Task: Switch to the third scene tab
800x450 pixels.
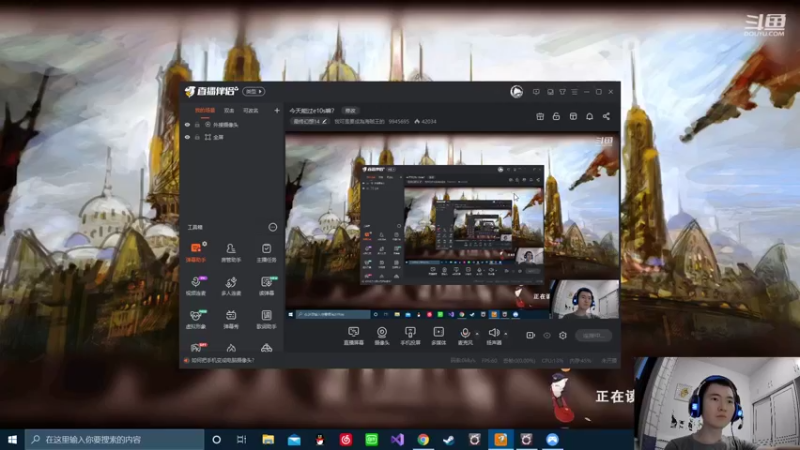Action: pos(251,110)
